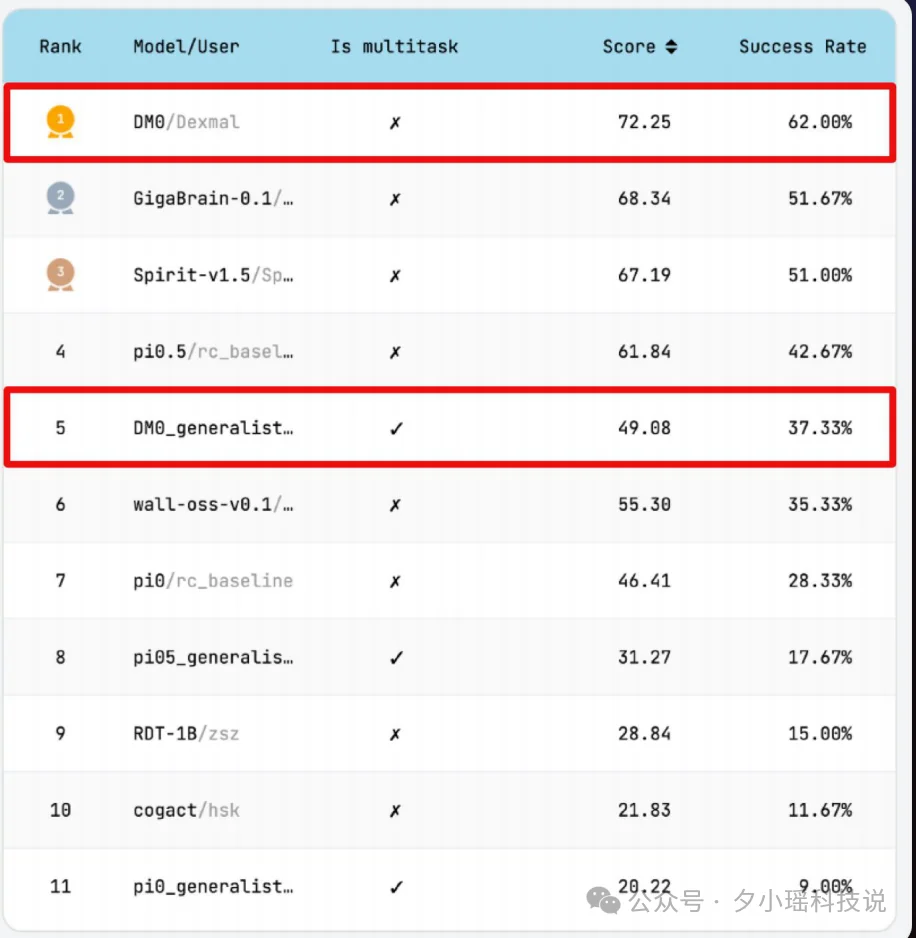
Task: Select the wall-oss-v0.1 model row
Action: click(213, 504)
